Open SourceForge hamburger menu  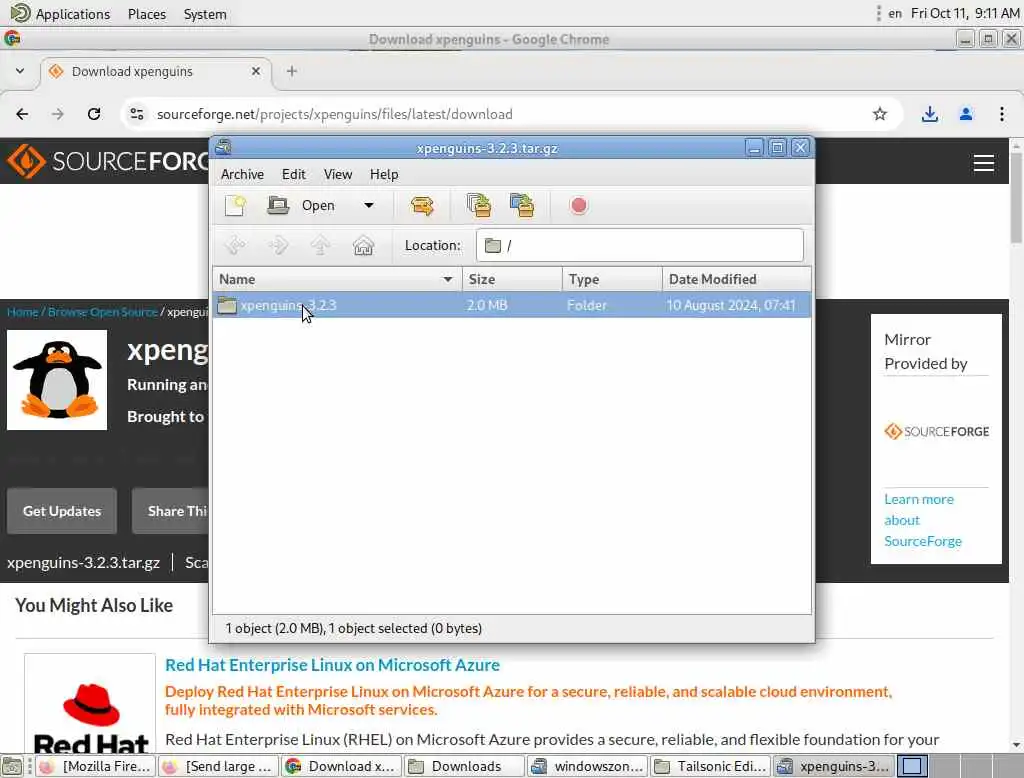[x=984, y=163]
